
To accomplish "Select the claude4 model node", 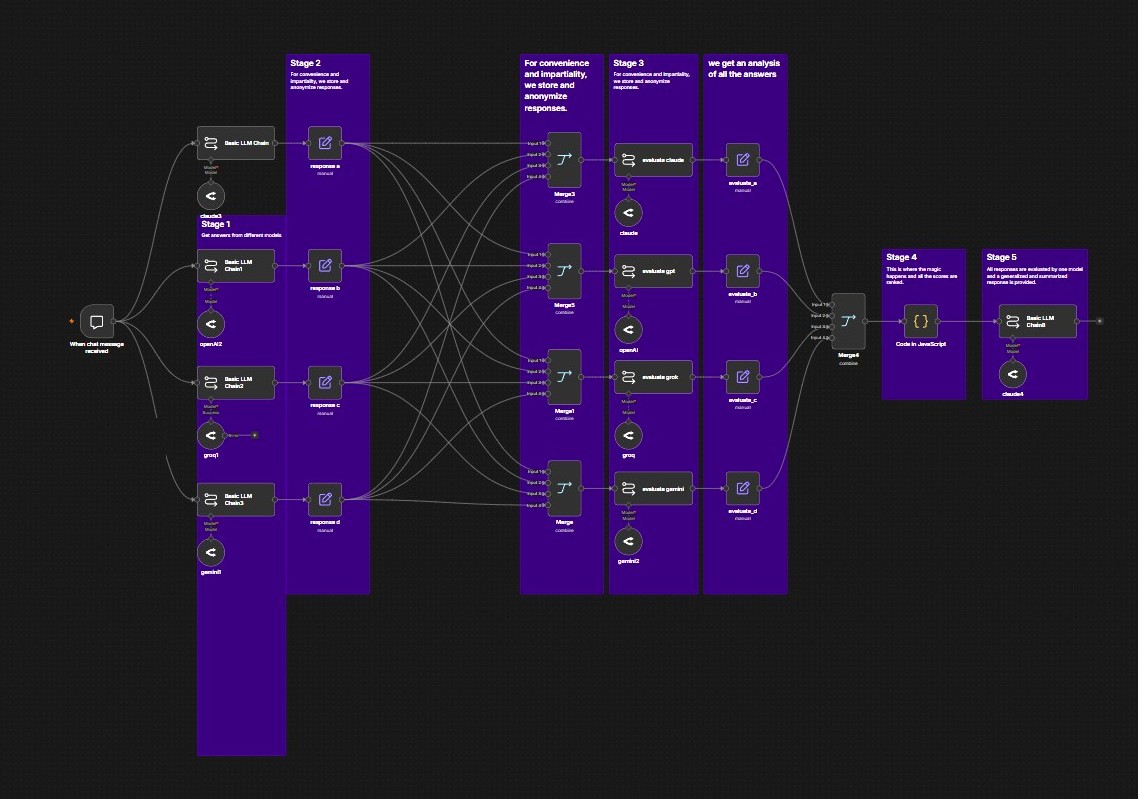I will [1013, 374].
